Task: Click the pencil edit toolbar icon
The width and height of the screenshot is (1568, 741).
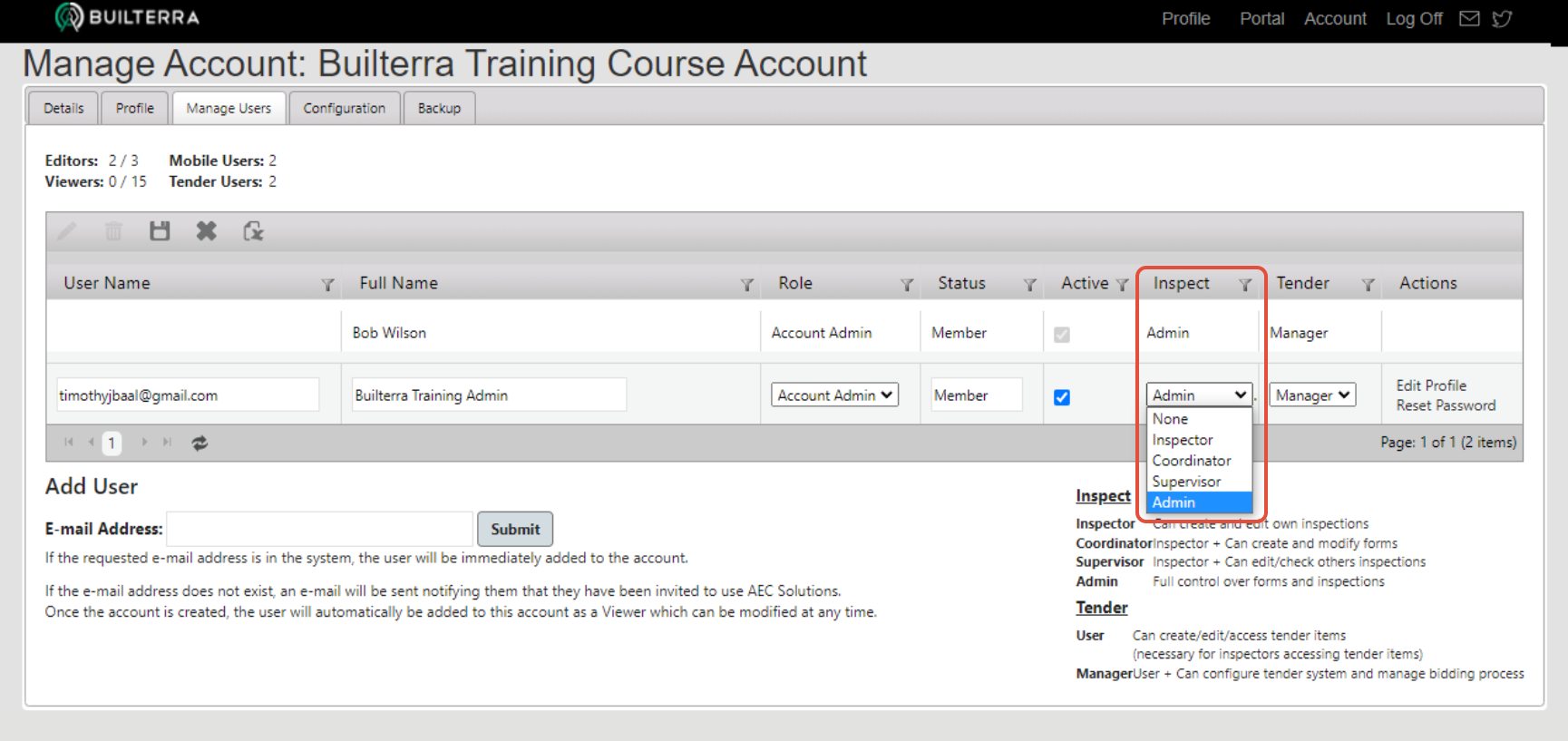Action: (x=67, y=231)
